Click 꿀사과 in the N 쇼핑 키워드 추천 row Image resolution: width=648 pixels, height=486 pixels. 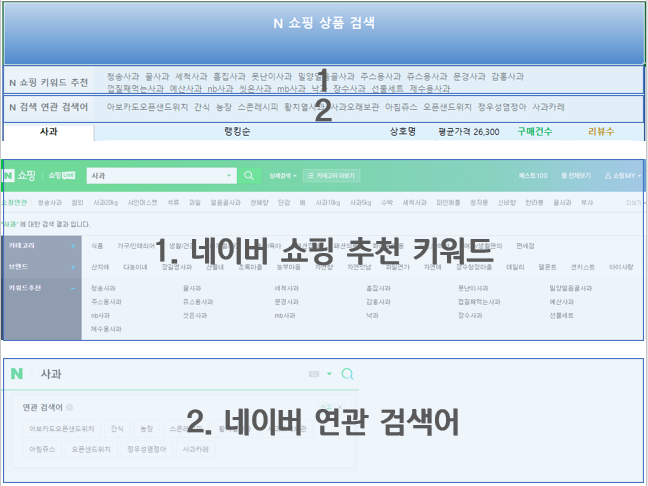tap(157, 76)
